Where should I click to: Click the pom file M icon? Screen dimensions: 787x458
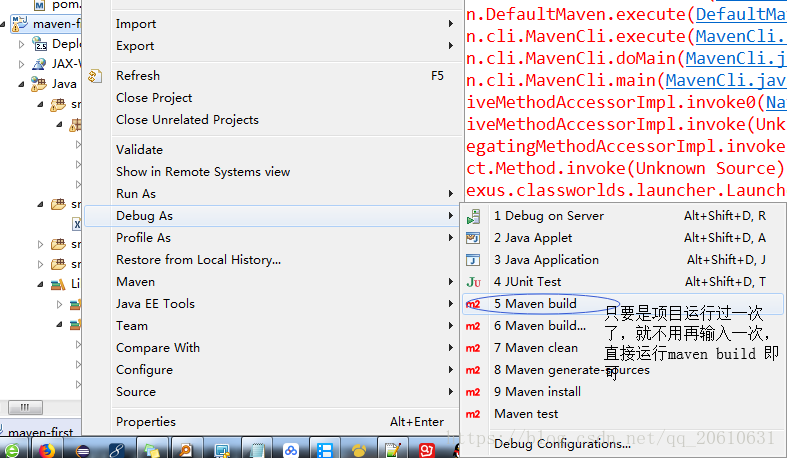tap(40, 5)
